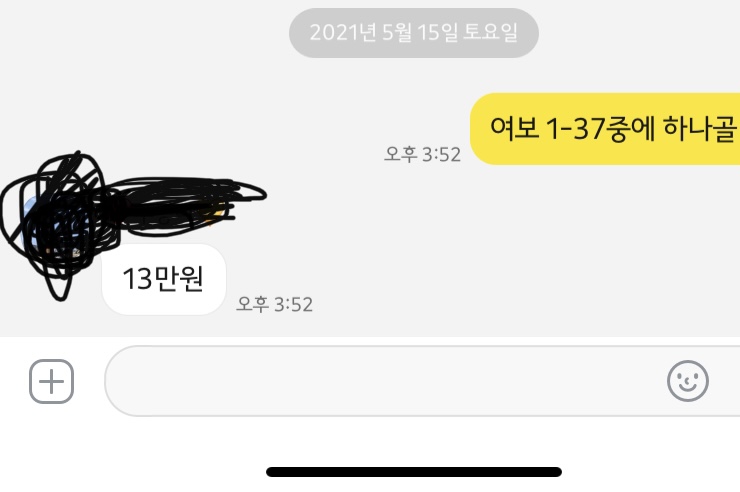Open the emoticon smiley picker
This screenshot has height=492, width=740.
tap(688, 381)
